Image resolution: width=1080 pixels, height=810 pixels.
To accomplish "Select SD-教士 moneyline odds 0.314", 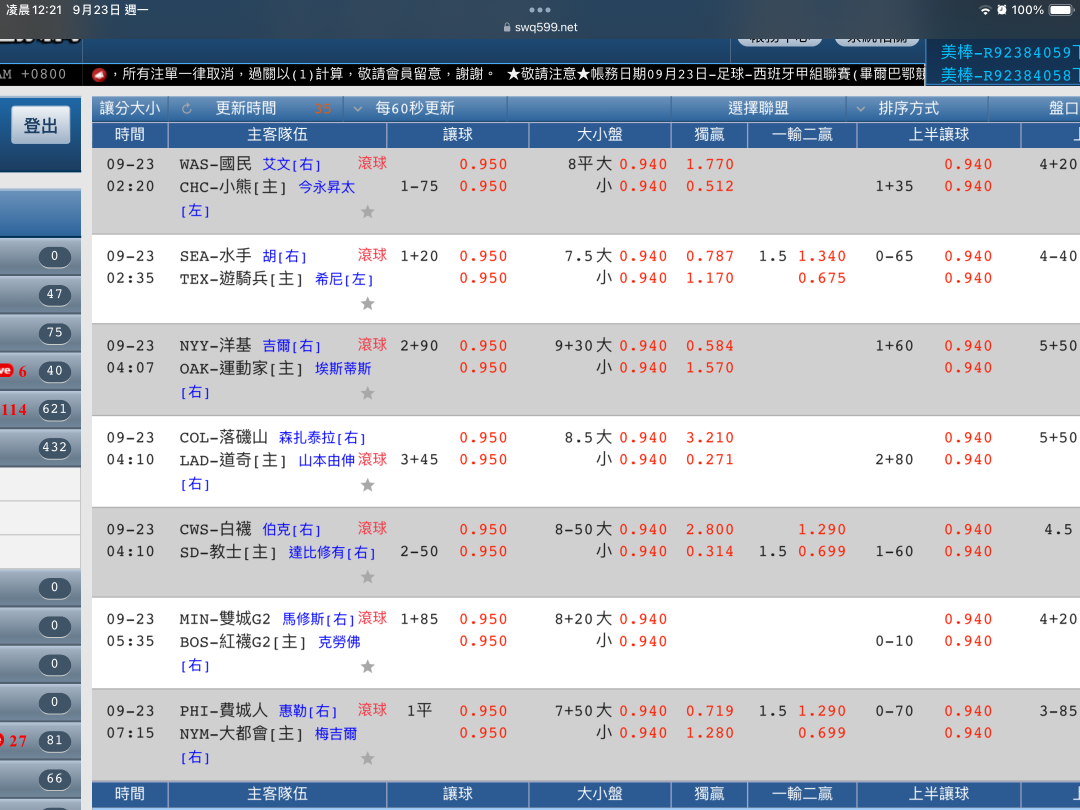I will [x=709, y=552].
